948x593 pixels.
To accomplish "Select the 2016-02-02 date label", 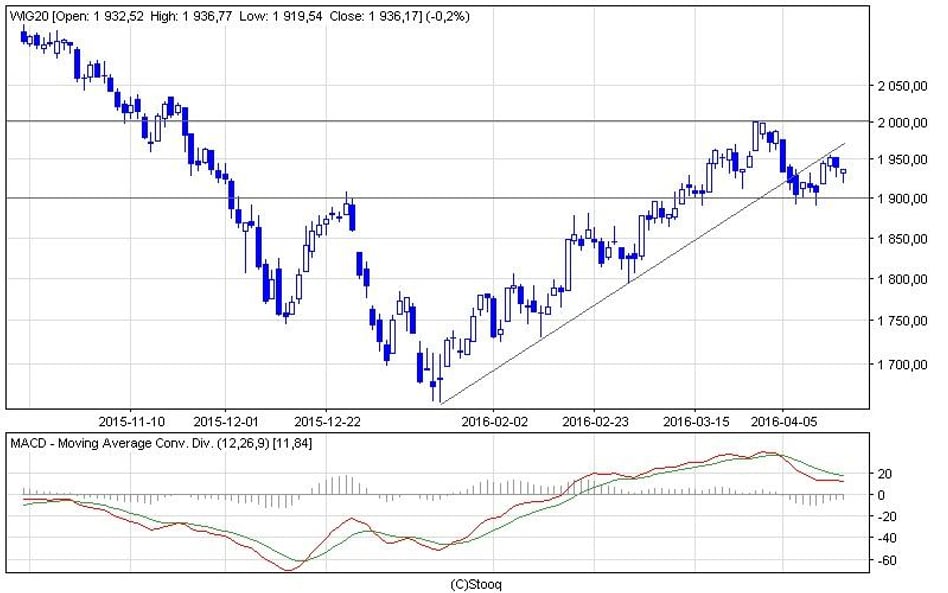I will click(494, 420).
